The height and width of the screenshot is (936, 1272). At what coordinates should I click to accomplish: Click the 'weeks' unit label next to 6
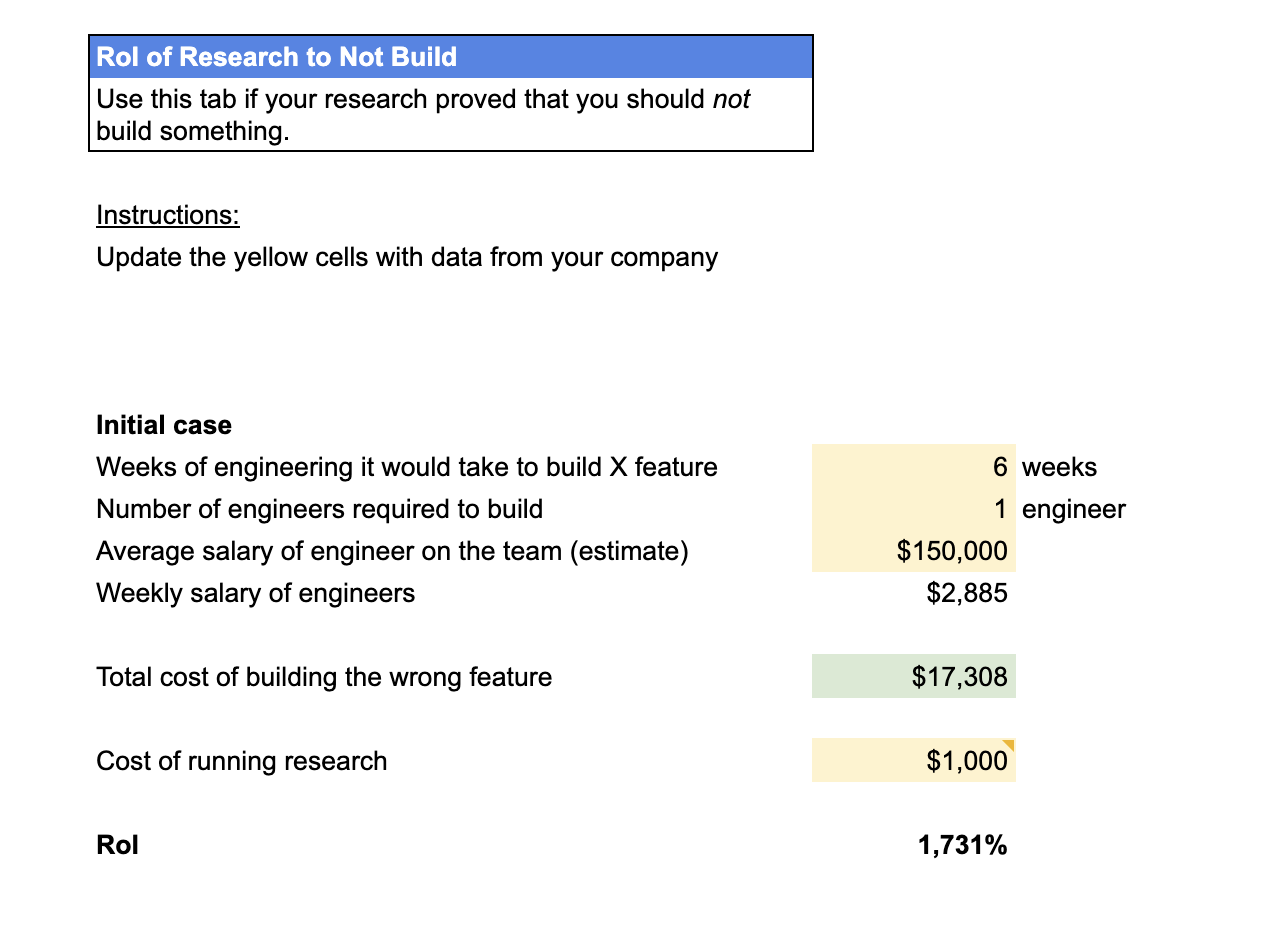click(1058, 466)
